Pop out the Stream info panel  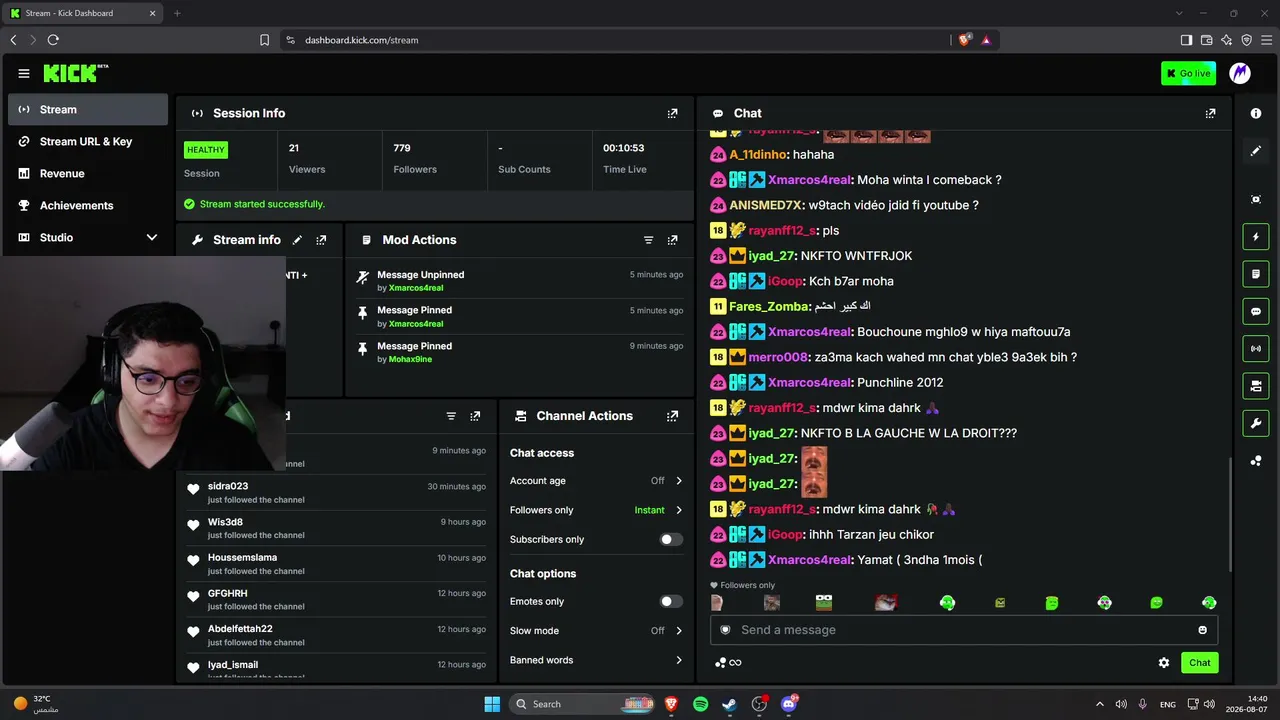pos(321,240)
